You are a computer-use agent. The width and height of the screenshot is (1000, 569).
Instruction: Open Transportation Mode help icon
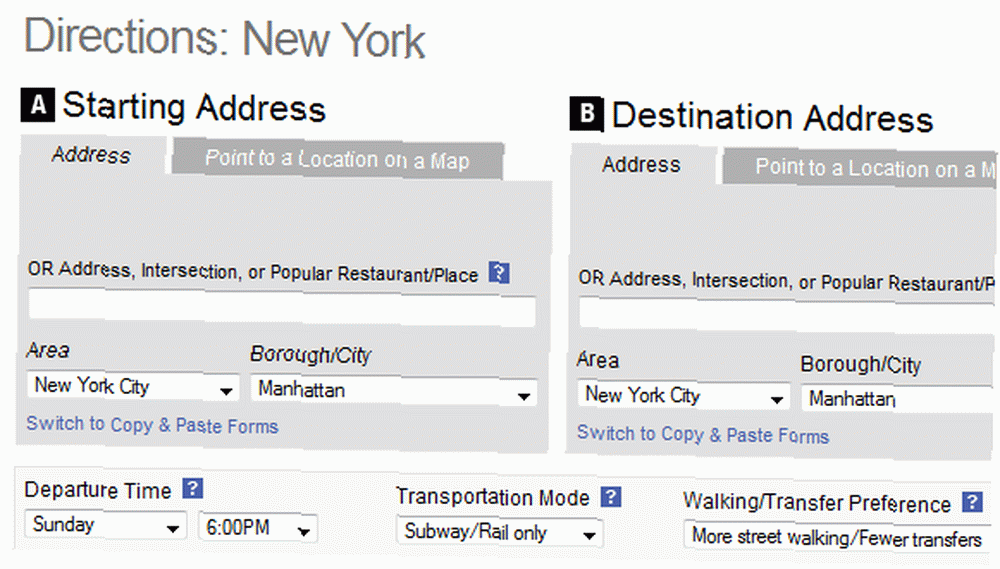point(611,496)
